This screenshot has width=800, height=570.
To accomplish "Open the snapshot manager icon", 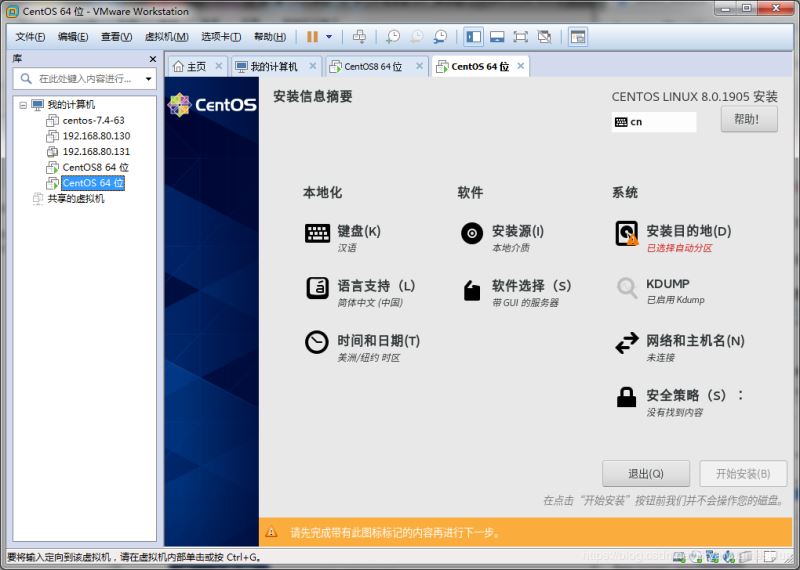I will [440, 37].
